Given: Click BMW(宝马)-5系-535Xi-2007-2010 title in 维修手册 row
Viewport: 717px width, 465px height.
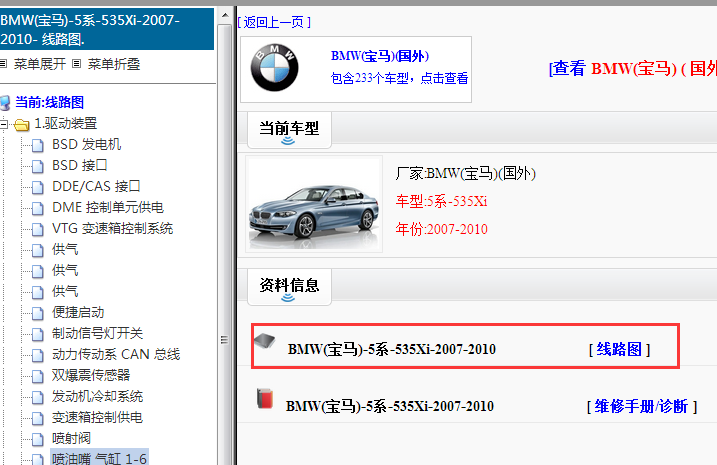Looking at the screenshot, I should pos(390,406).
